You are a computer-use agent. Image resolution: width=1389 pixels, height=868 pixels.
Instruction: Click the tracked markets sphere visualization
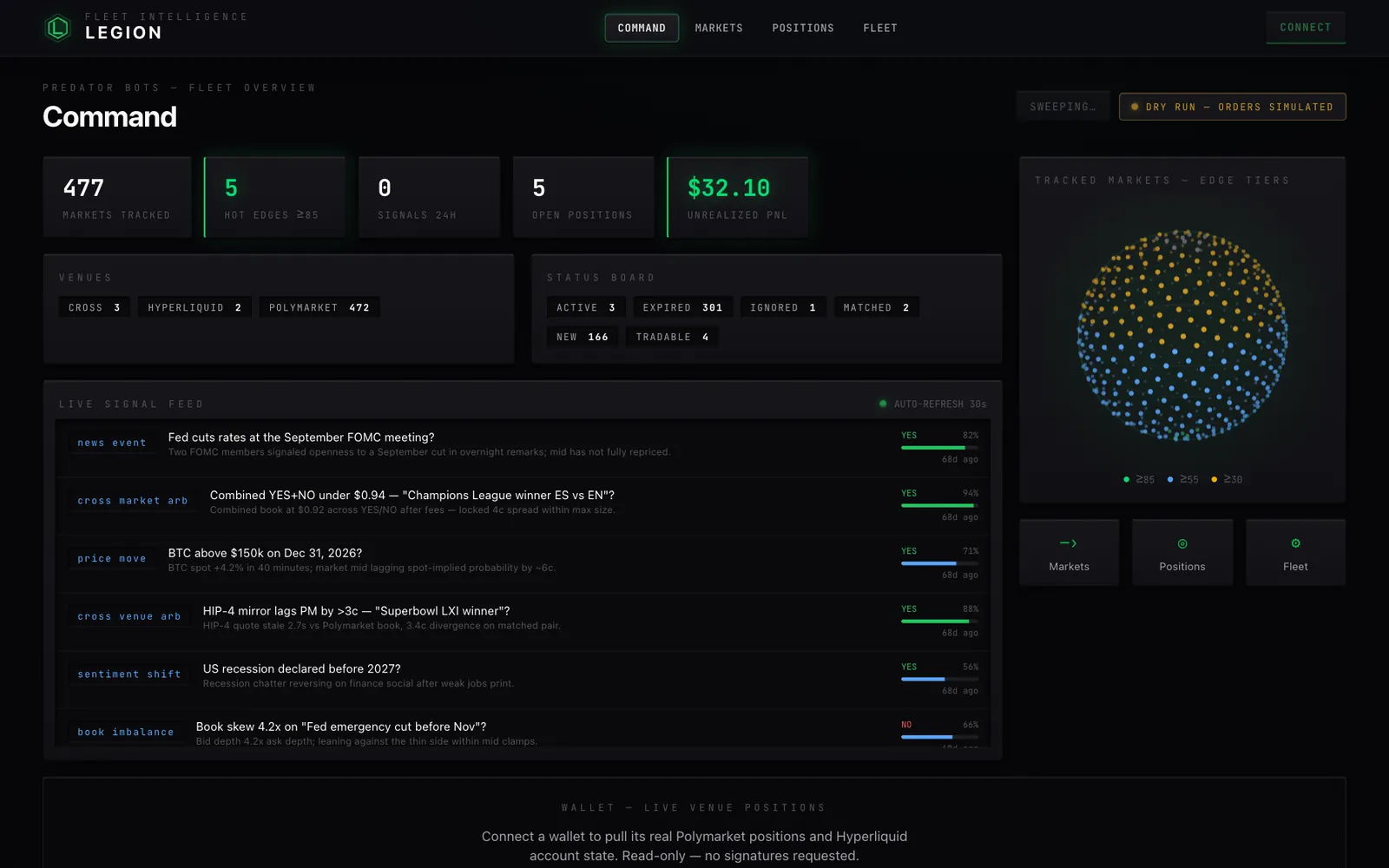pyautogui.click(x=1182, y=335)
